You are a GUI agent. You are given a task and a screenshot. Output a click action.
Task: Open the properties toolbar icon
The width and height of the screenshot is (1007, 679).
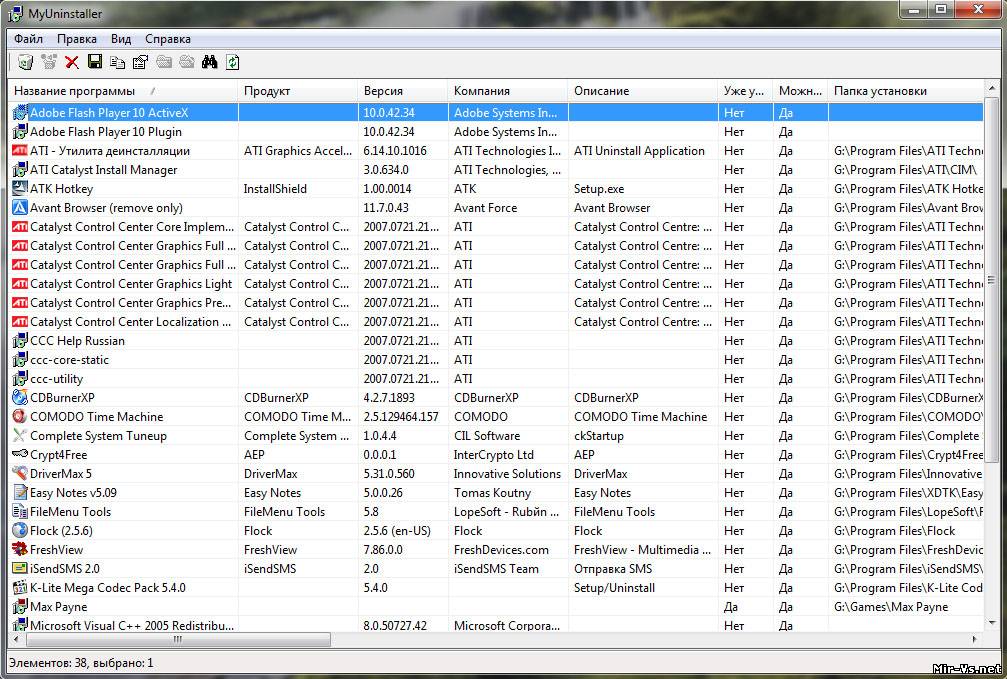140,62
